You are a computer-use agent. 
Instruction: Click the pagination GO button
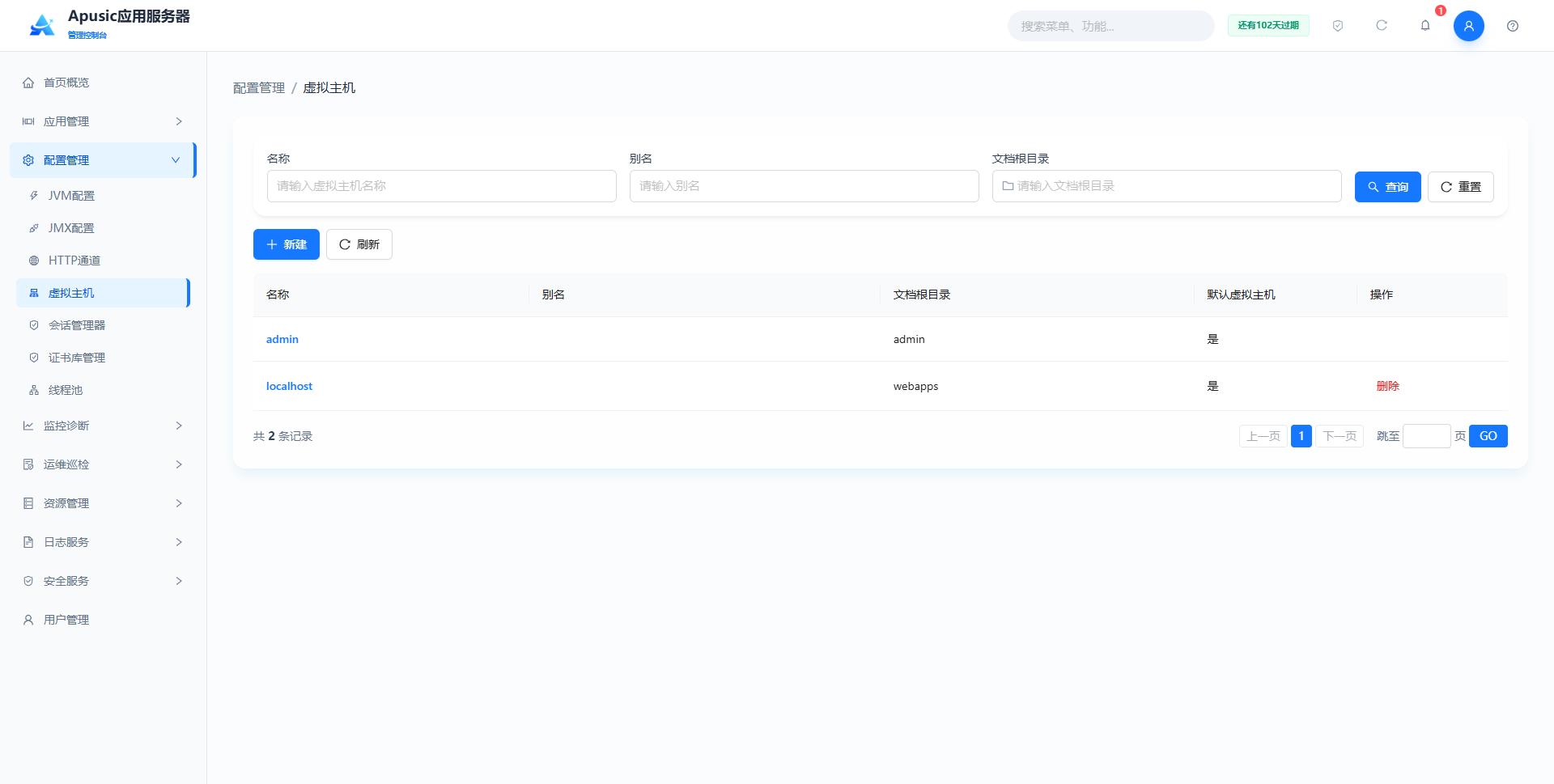tap(1488, 436)
